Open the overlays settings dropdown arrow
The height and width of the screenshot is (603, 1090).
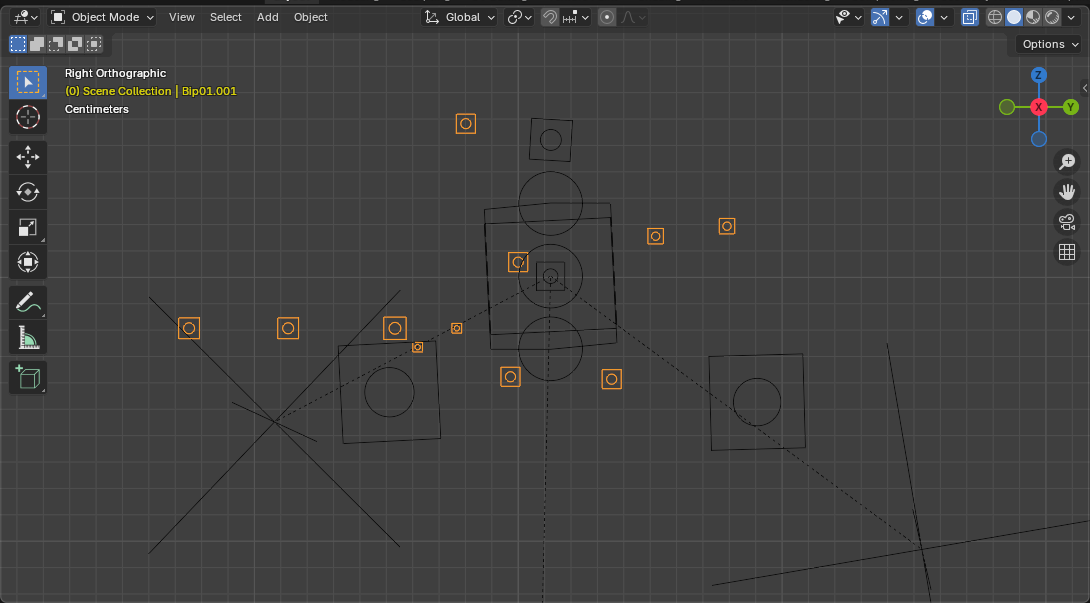(944, 17)
